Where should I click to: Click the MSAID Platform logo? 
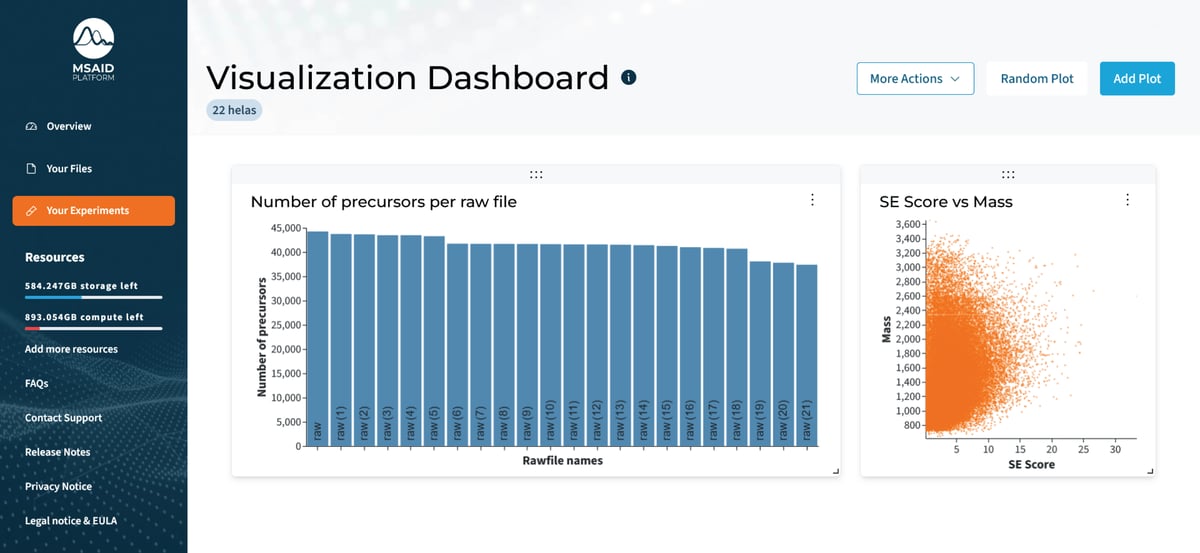coord(93,50)
